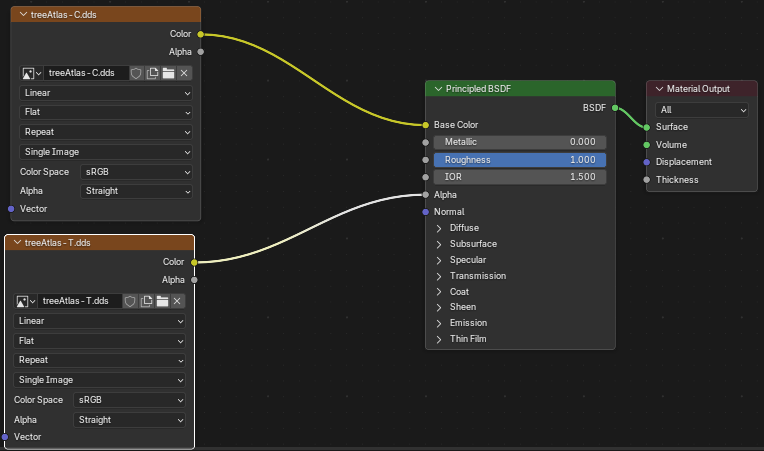Expand the Diffuse panel in Principled BSDF
Image resolution: width=764 pixels, height=451 pixels.
(x=439, y=228)
